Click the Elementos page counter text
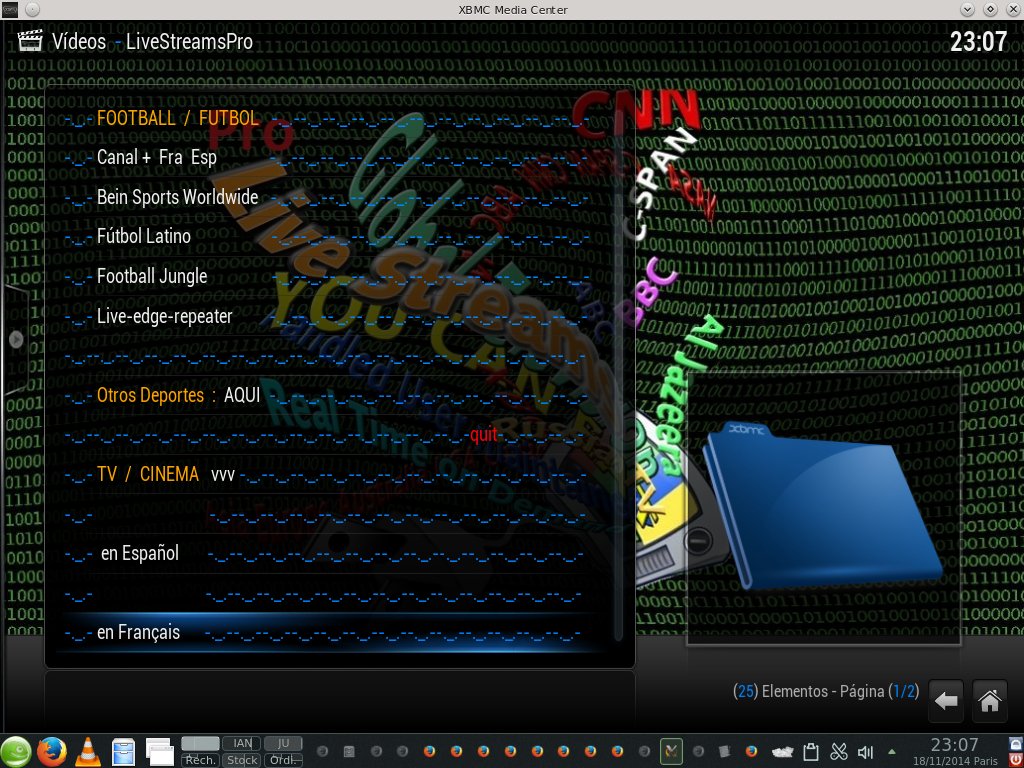This screenshot has height=768, width=1024. tap(826, 691)
